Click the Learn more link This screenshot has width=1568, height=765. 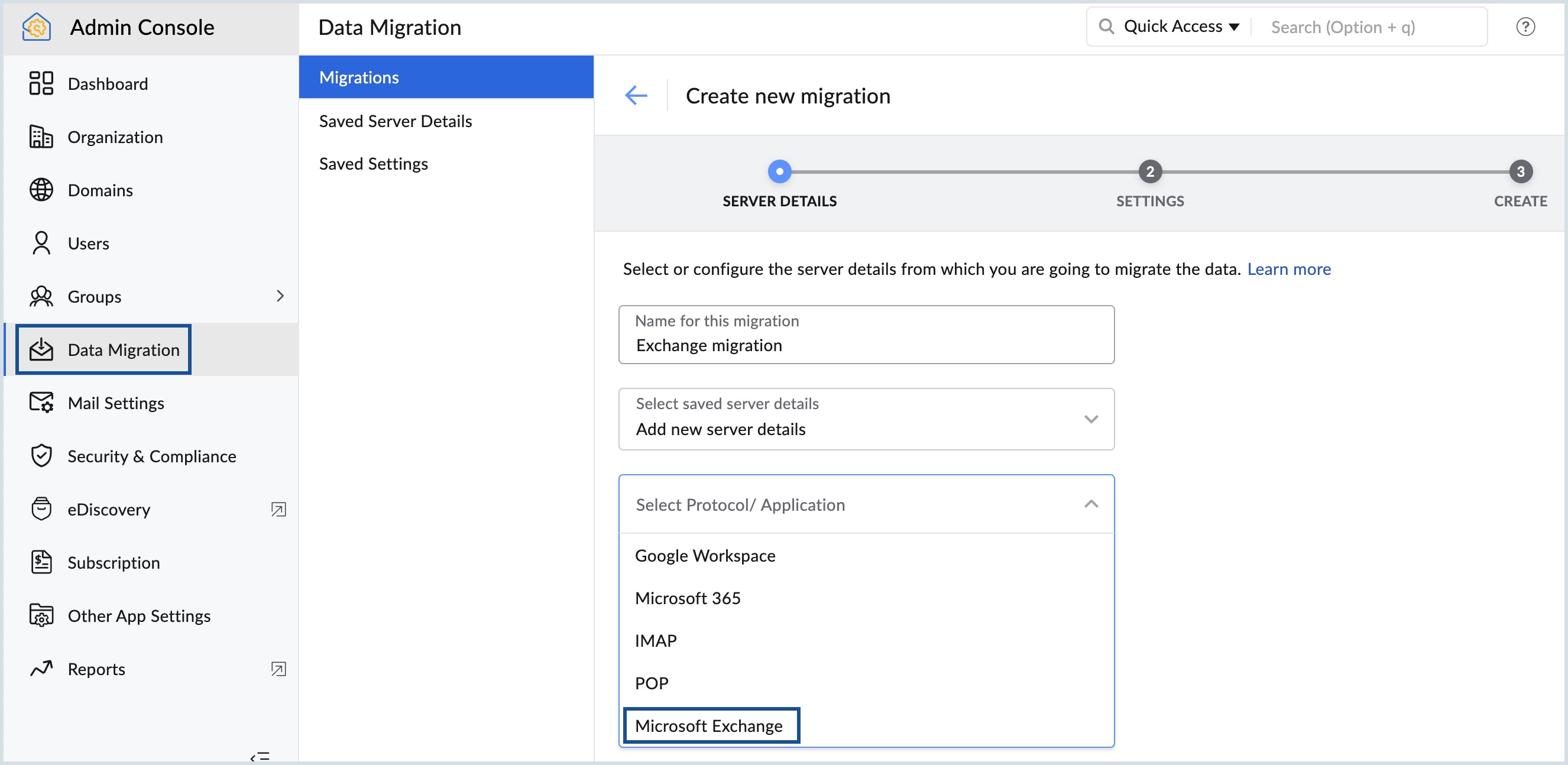(1288, 268)
